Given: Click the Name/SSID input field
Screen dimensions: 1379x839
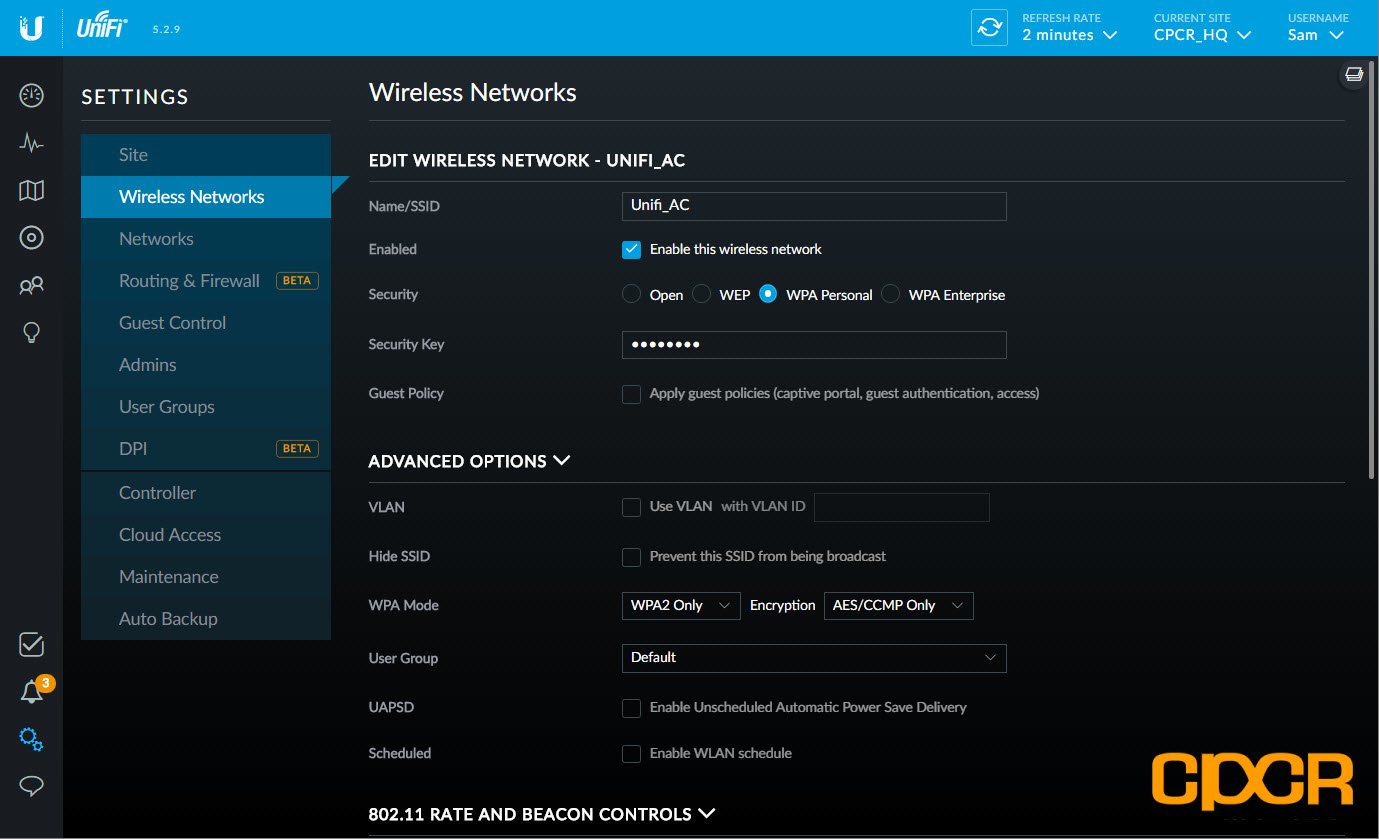Looking at the screenshot, I should [x=814, y=206].
